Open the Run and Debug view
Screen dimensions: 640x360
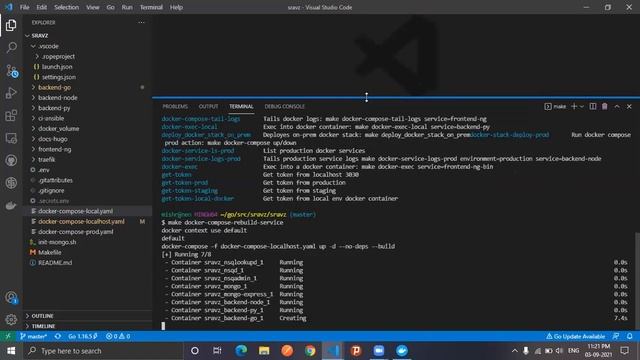point(11,93)
